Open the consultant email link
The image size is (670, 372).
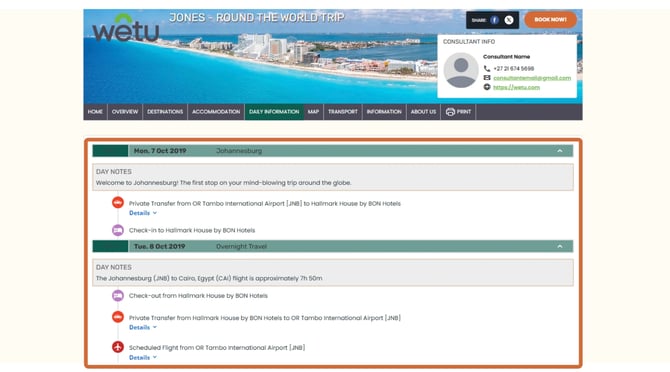pos(532,78)
